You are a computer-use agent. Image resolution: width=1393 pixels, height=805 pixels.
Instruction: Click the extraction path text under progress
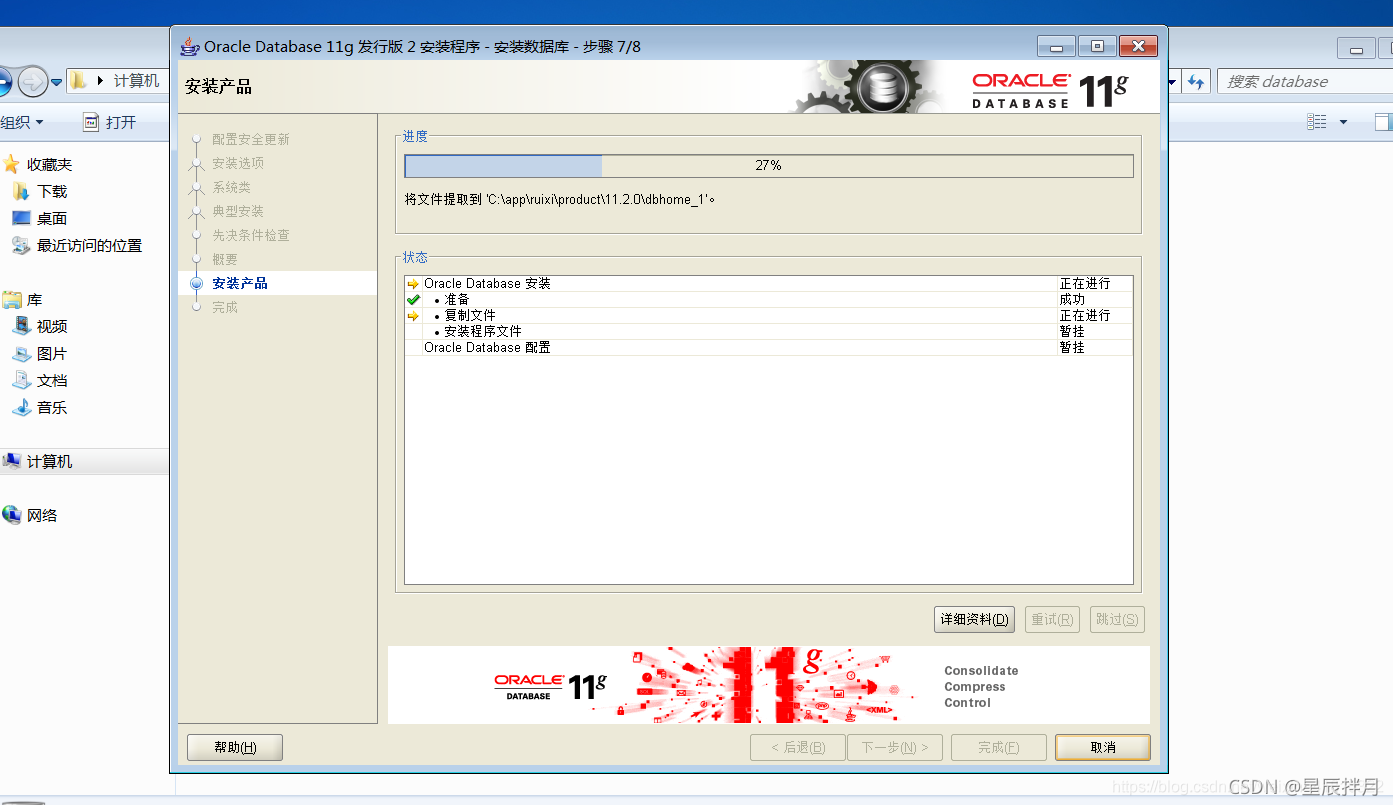(x=560, y=199)
